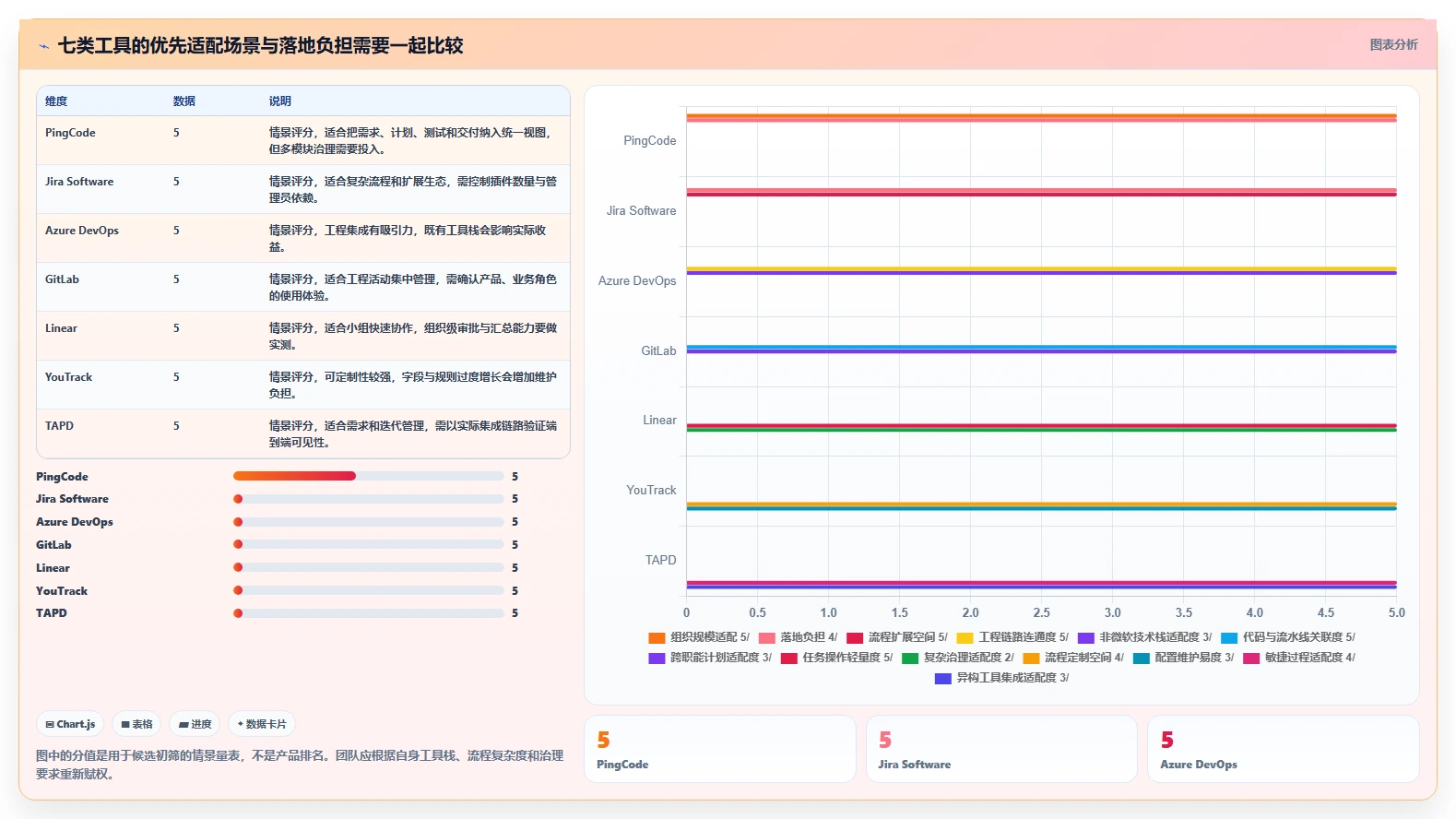
Task: Click the Chart.js chip
Action: 71,724
